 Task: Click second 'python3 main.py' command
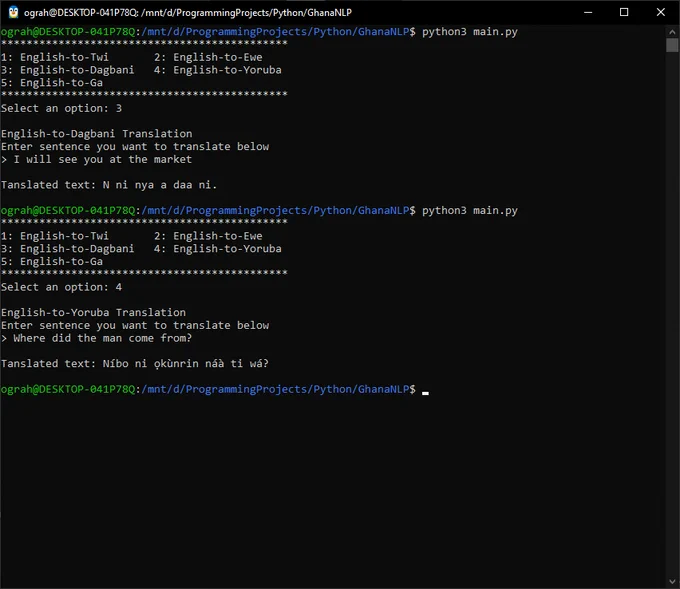tap(470, 211)
